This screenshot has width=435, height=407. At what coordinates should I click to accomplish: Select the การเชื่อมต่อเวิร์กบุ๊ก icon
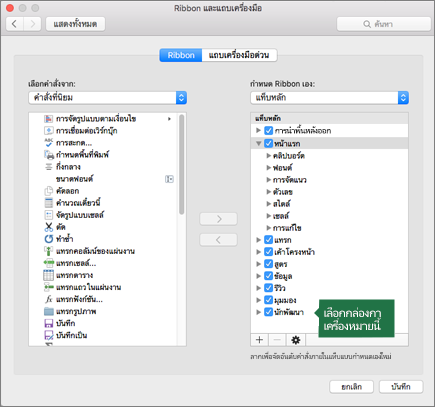click(x=49, y=131)
